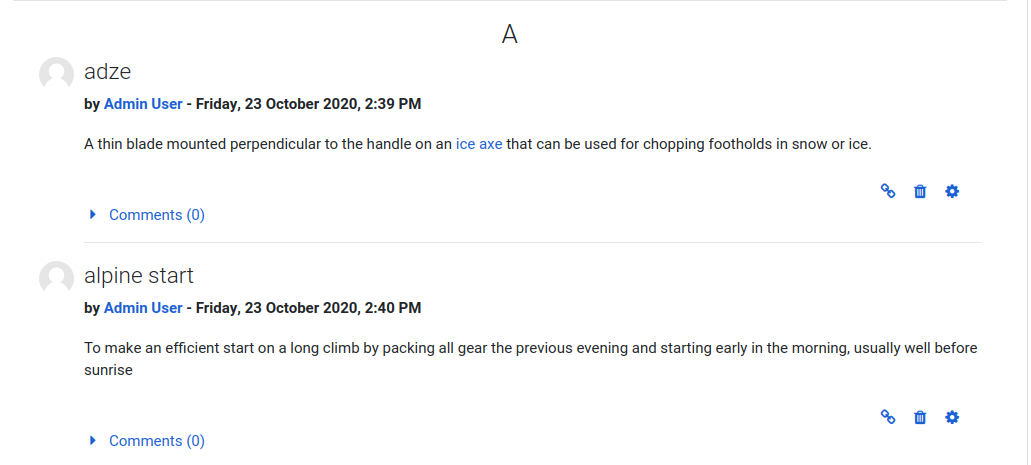Open the edit gear for the adze entry

click(951, 191)
